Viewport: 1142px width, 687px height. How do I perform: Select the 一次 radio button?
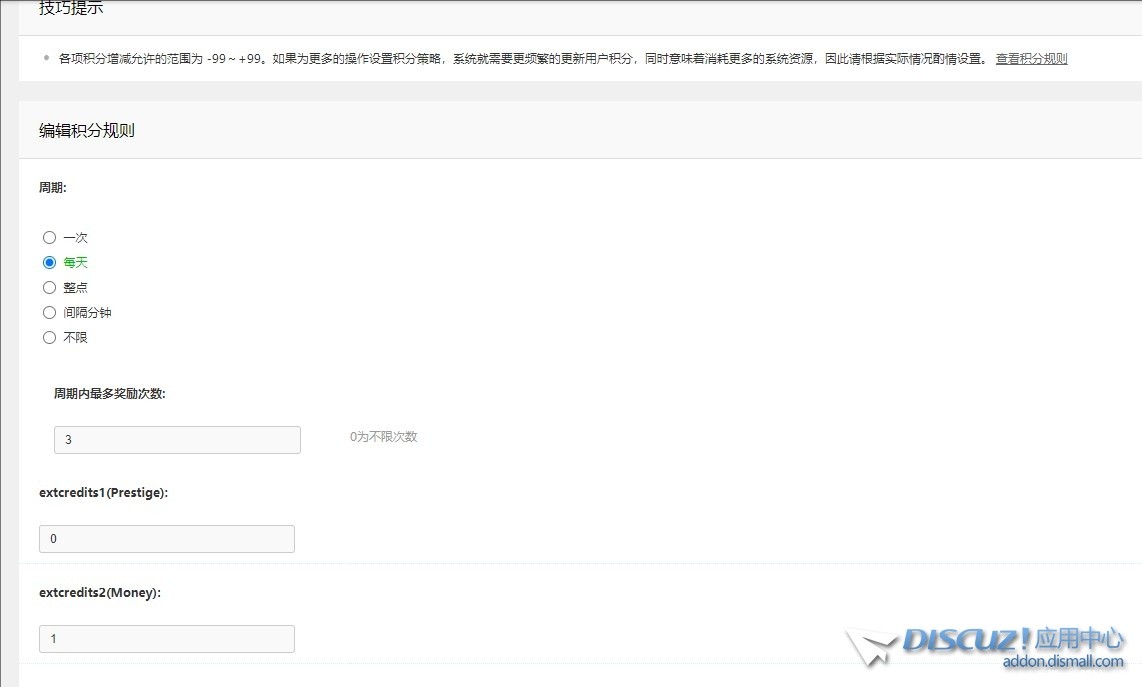pyautogui.click(x=49, y=238)
